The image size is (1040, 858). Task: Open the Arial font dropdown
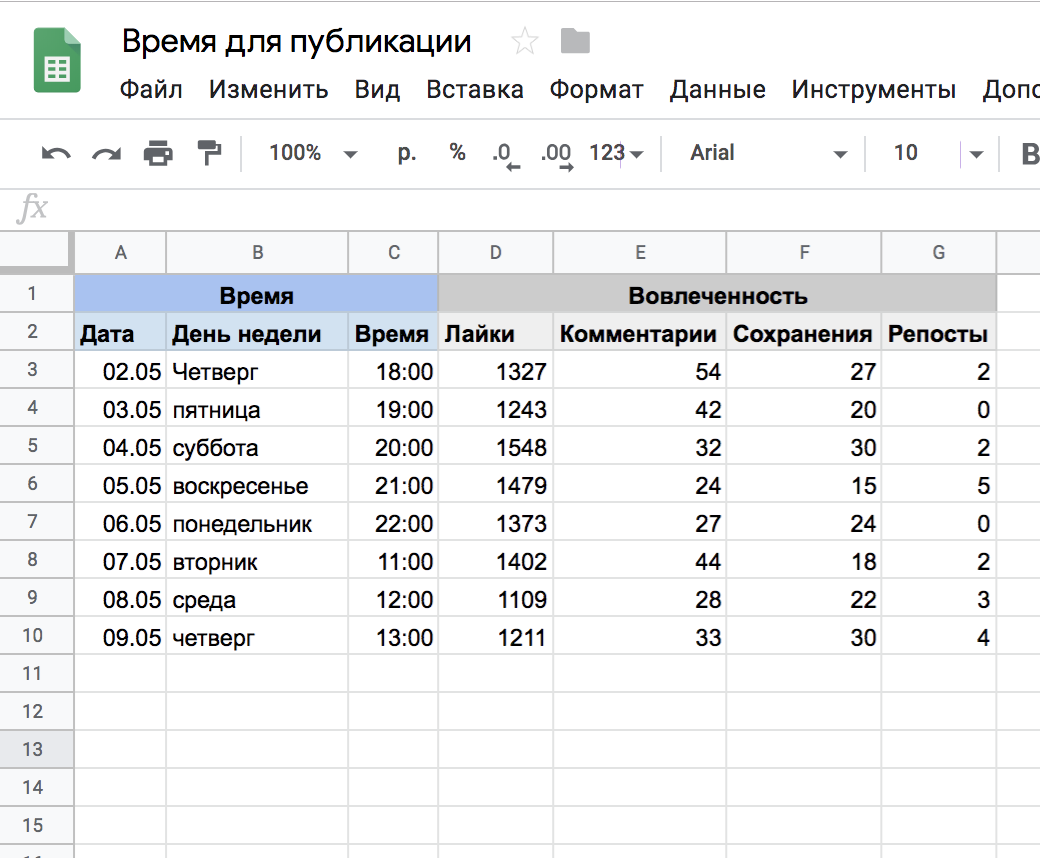pyautogui.click(x=767, y=153)
